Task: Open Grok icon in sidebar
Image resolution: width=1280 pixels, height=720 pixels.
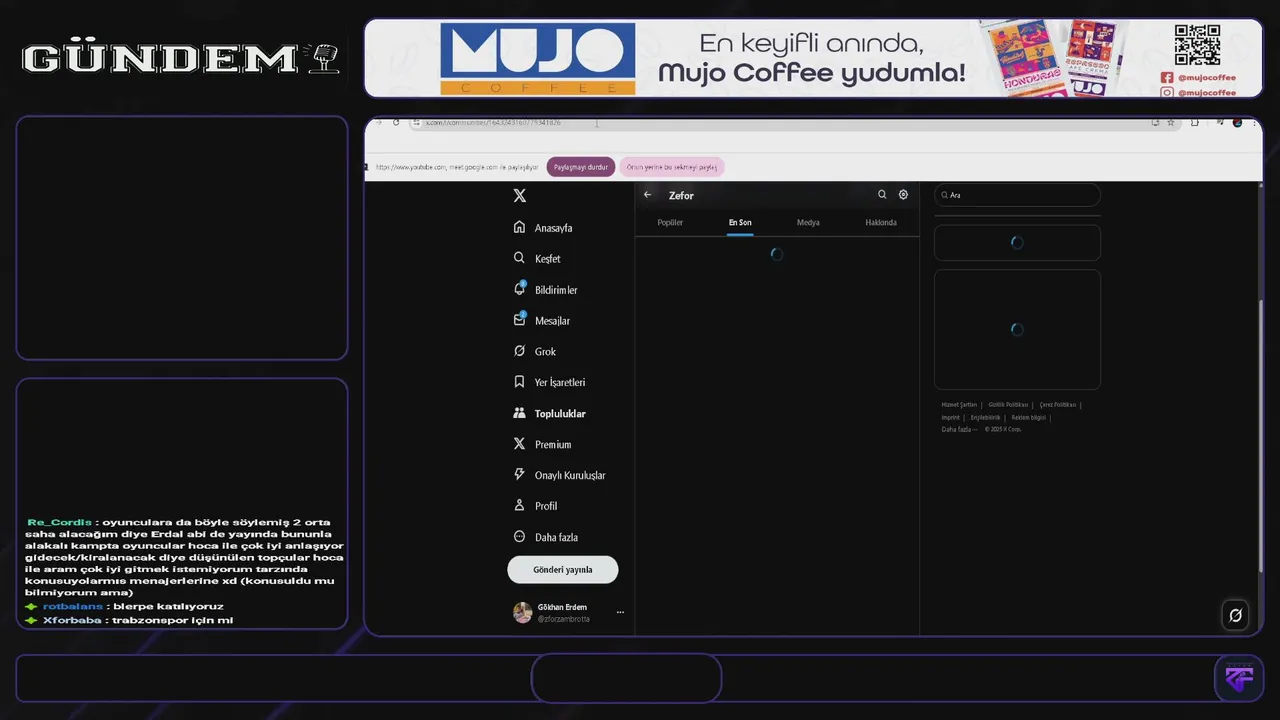Action: coord(519,351)
